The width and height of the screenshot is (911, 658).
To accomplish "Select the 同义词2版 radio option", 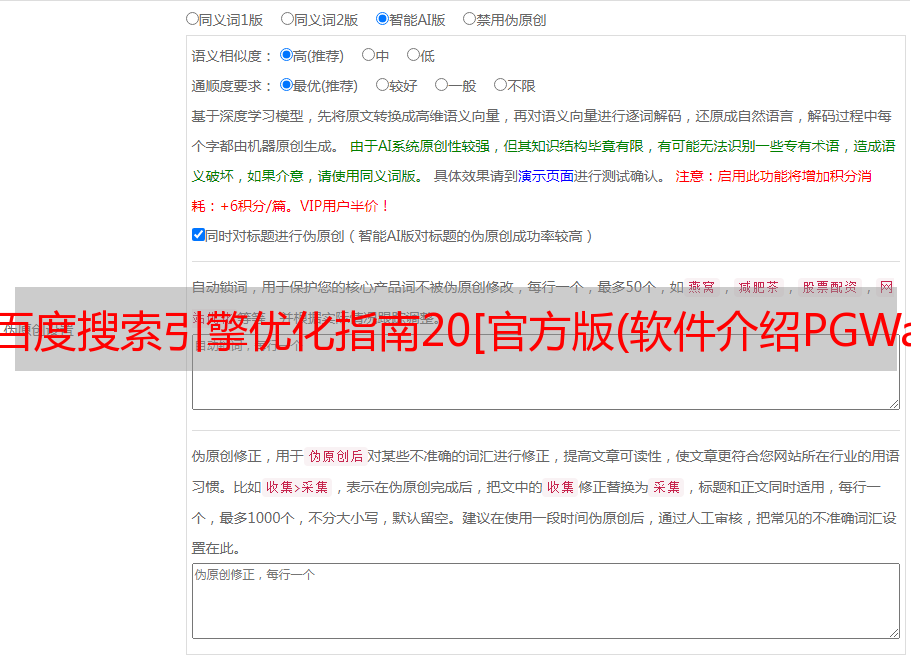I will click(287, 19).
